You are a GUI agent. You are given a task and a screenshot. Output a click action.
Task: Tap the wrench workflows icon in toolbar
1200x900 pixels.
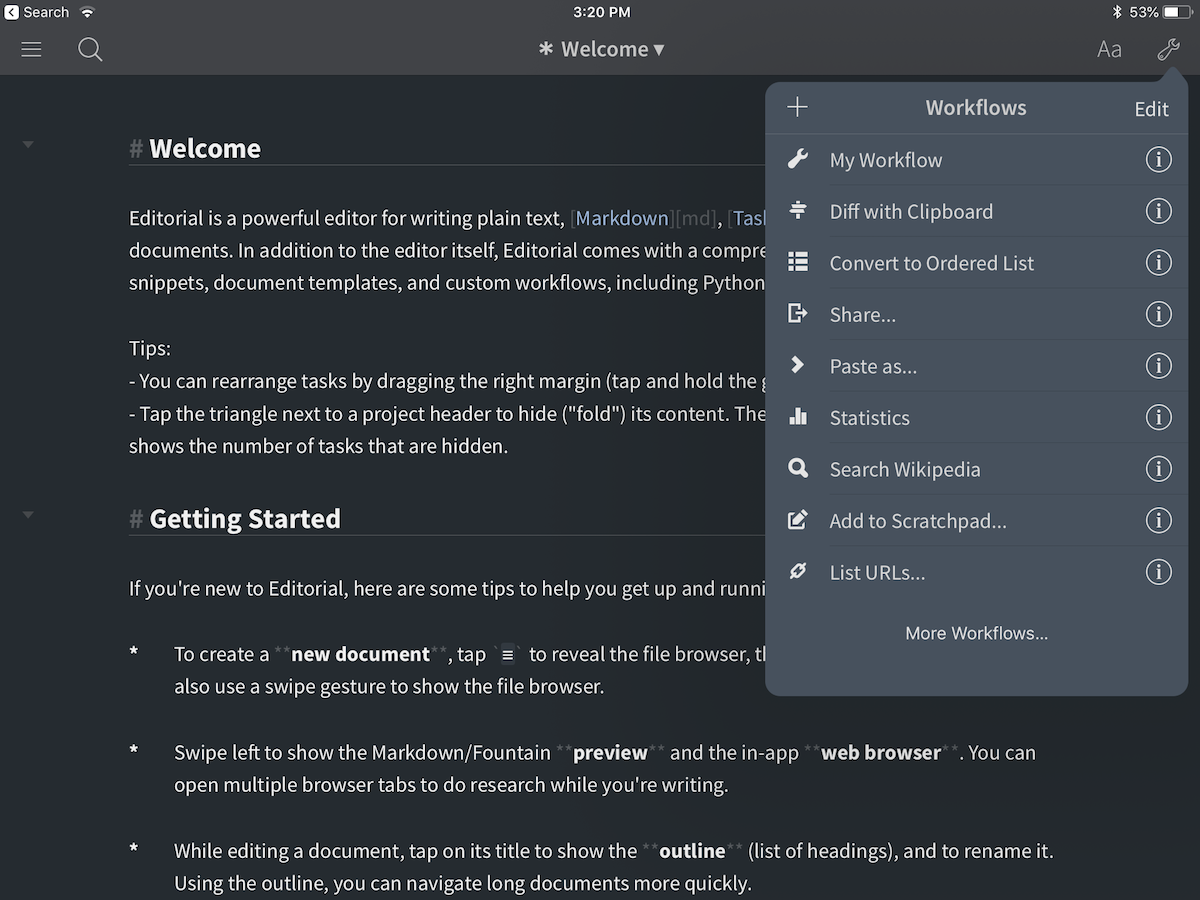(1168, 49)
